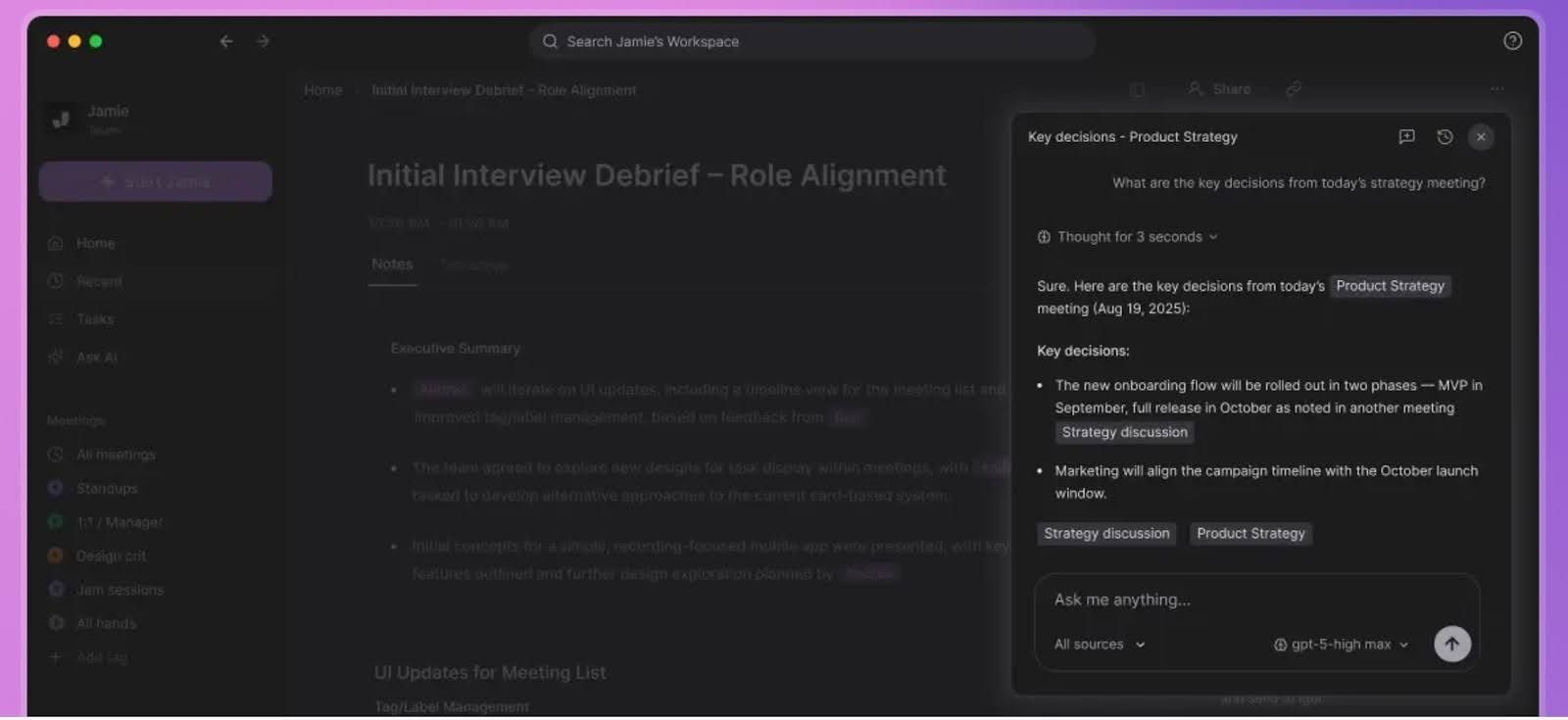Open chat history clock icon
1568x720 pixels.
(x=1445, y=137)
